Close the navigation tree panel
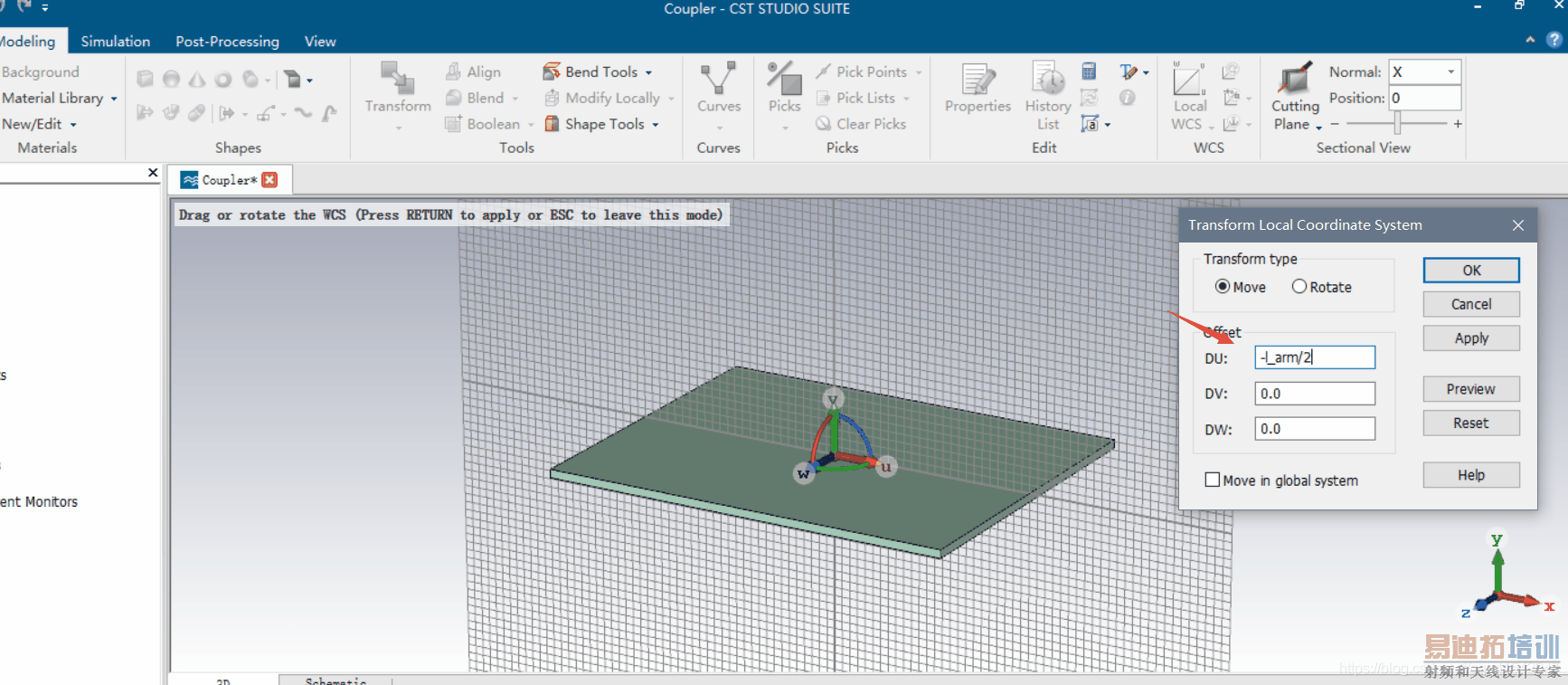Image resolution: width=1568 pixels, height=685 pixels. (x=153, y=172)
